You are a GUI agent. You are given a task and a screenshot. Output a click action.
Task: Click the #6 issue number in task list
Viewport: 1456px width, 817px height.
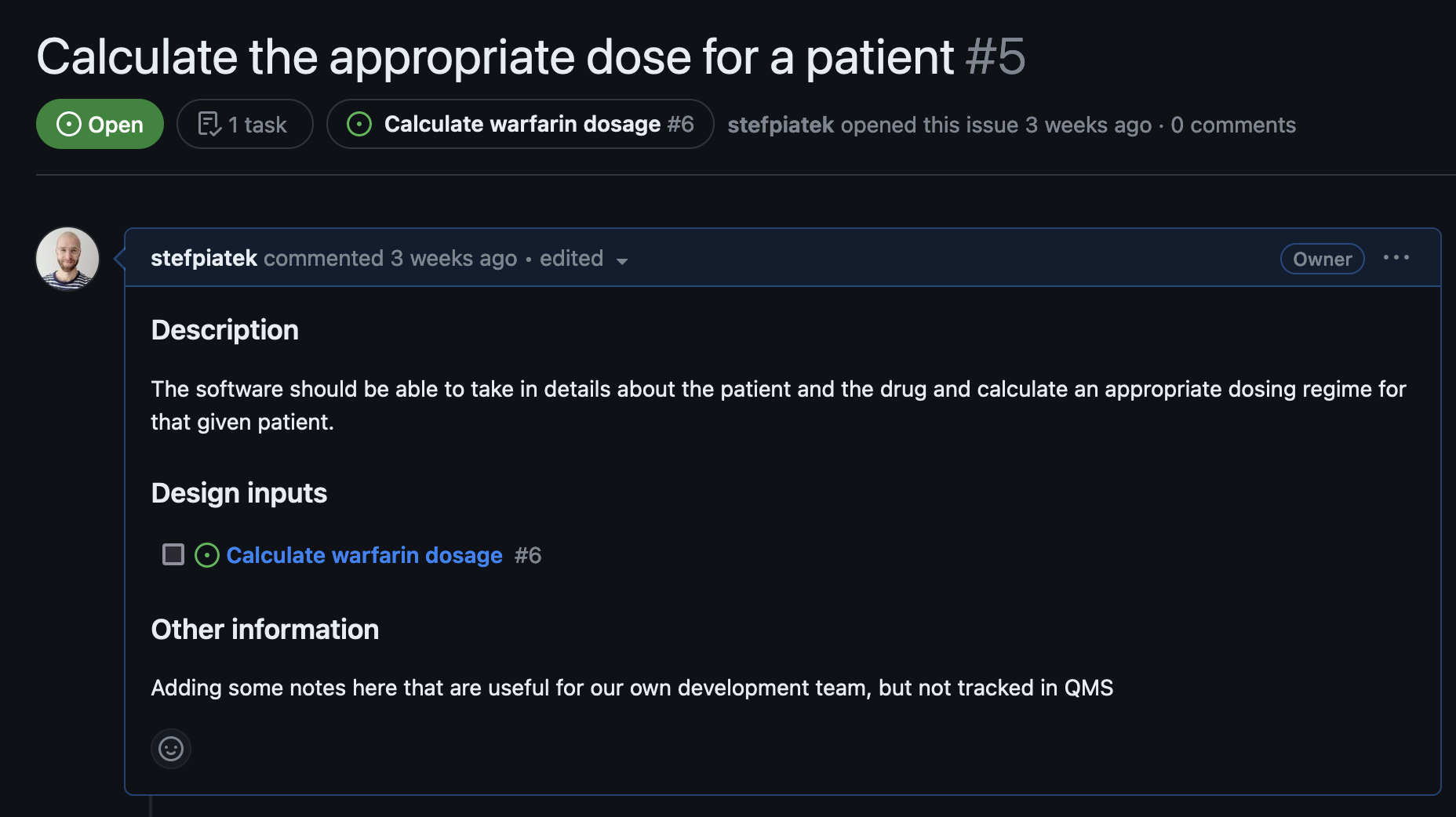coord(528,555)
